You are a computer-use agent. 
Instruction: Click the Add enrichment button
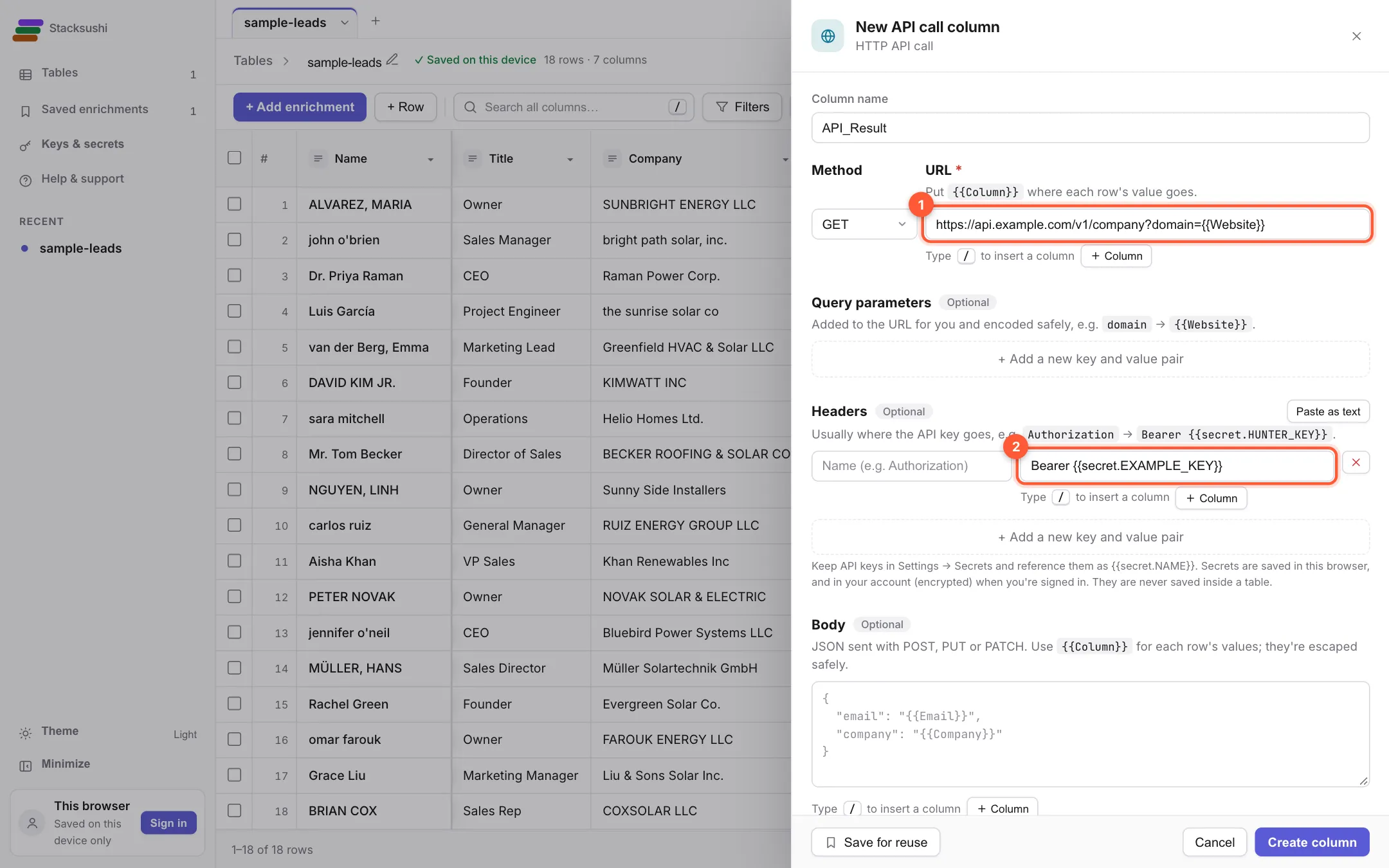tap(300, 107)
